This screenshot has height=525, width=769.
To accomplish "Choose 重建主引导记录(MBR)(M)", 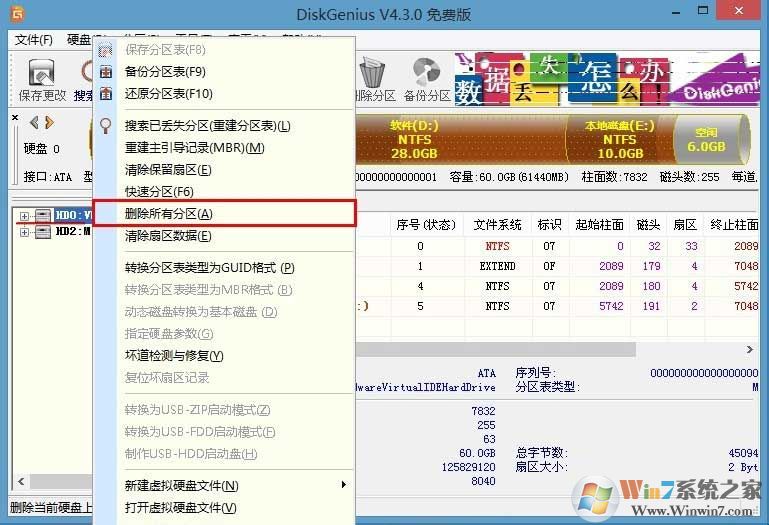I will coord(195,148).
